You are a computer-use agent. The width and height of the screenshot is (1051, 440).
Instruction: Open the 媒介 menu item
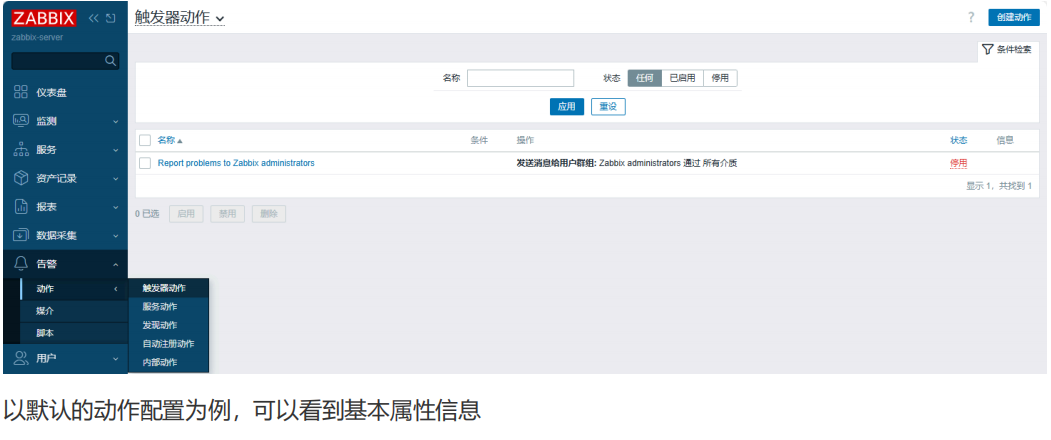point(74,311)
